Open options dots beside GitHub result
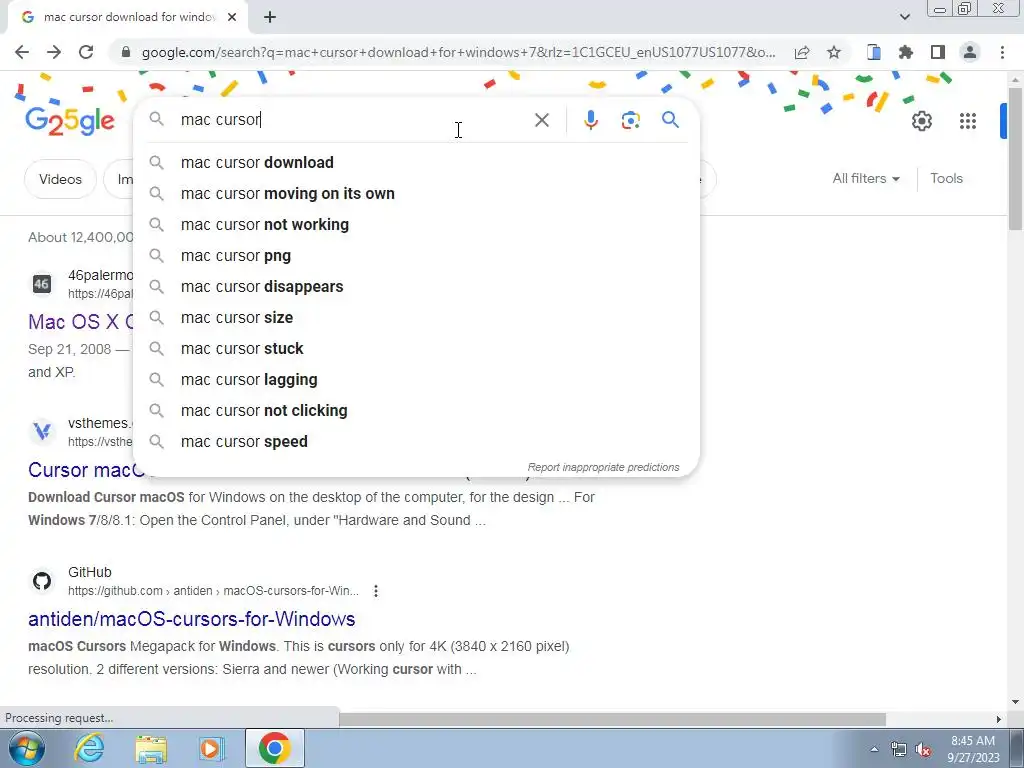This screenshot has width=1024, height=768. pyautogui.click(x=376, y=591)
